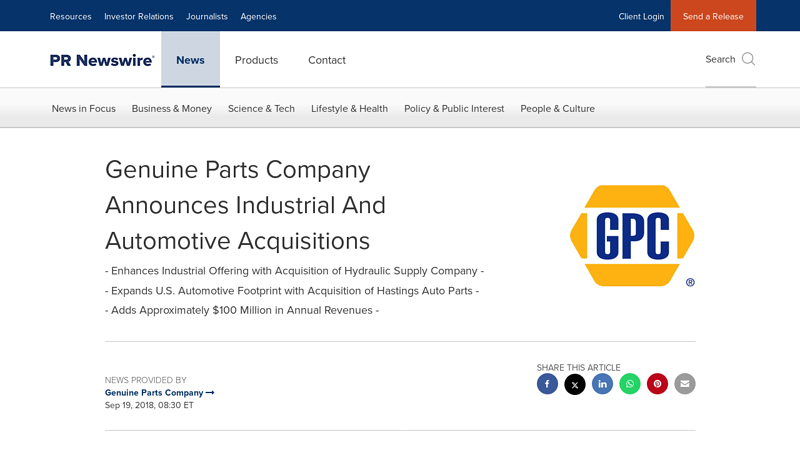Viewport: 800px width, 450px height.
Task: Open Genuine Parts Company provider link
Action: 159,392
